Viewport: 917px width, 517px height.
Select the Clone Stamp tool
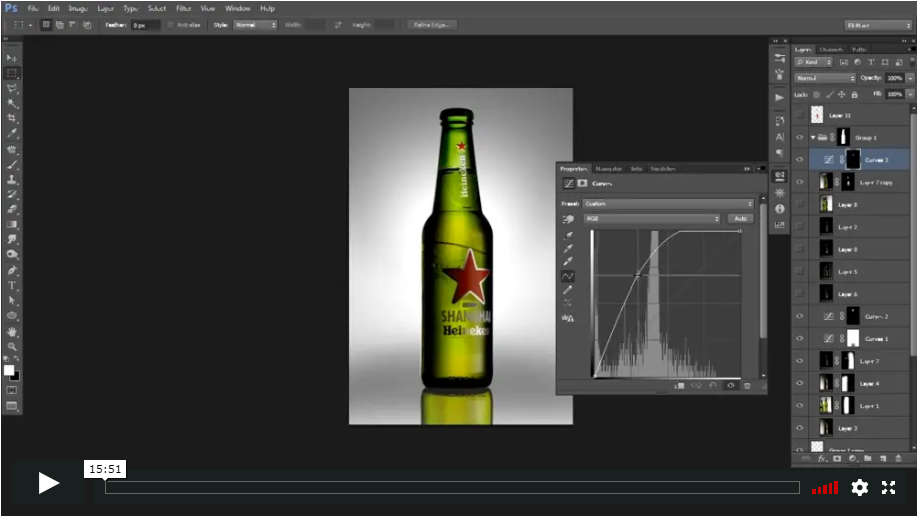(x=12, y=179)
